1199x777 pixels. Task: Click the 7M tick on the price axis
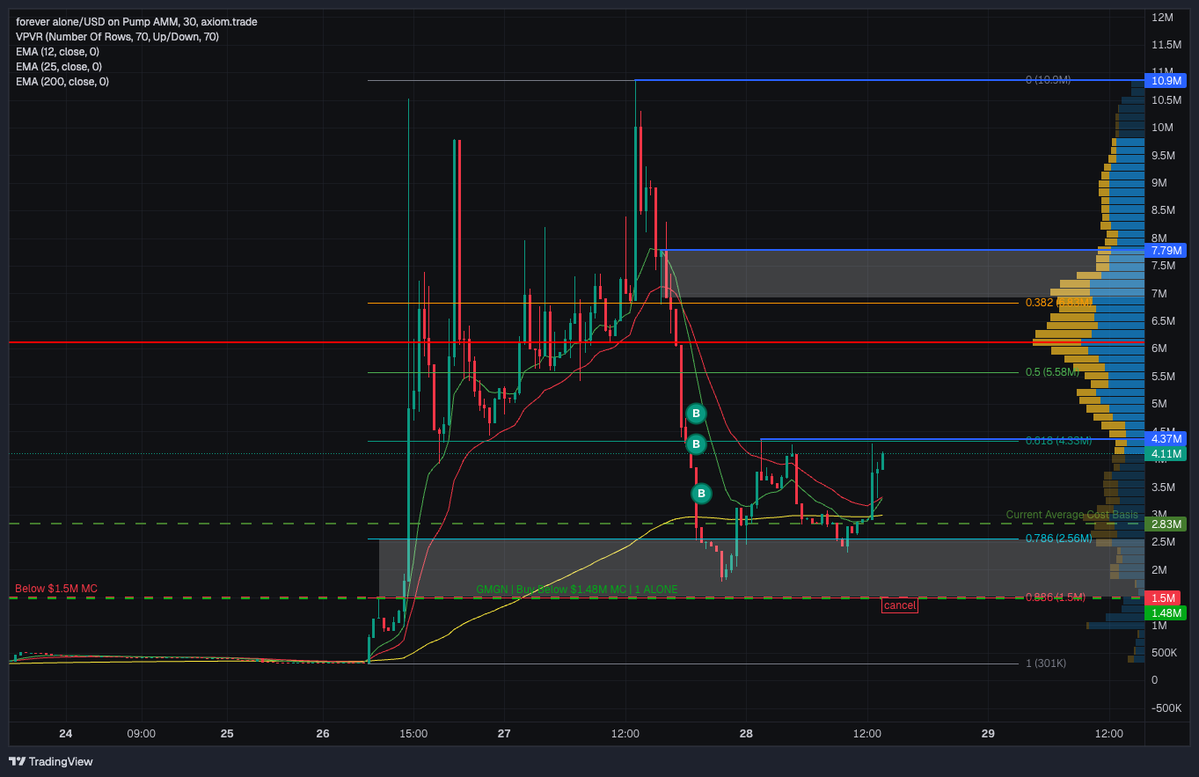tap(1159, 294)
